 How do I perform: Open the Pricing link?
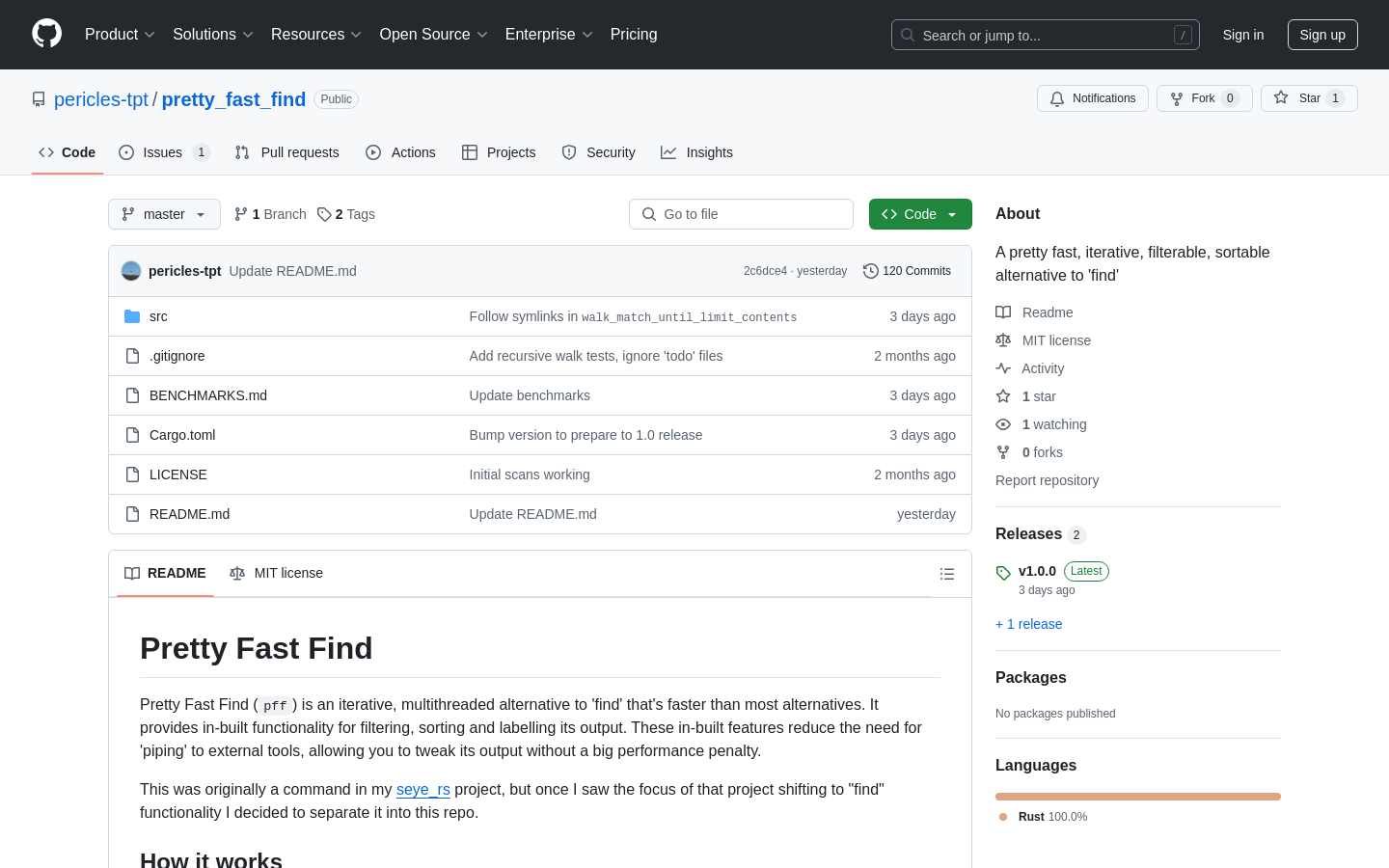634,35
